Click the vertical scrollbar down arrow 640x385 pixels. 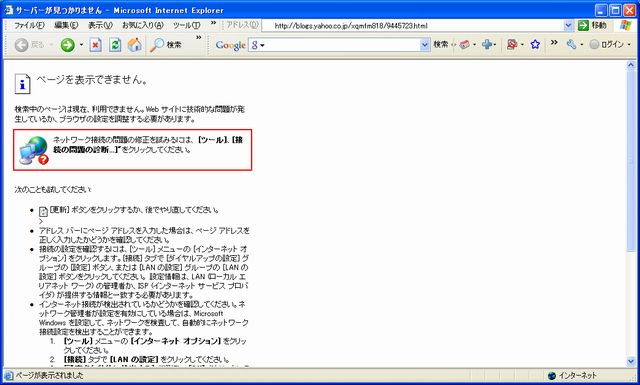pyautogui.click(x=631, y=361)
